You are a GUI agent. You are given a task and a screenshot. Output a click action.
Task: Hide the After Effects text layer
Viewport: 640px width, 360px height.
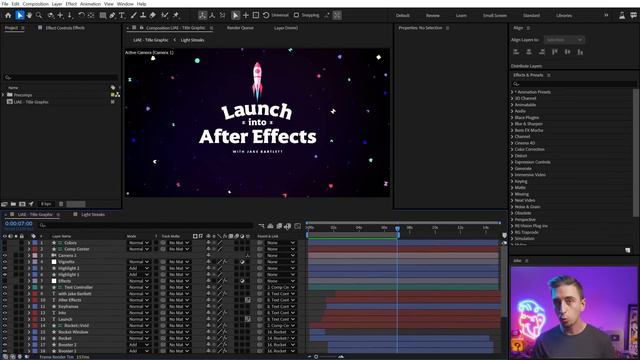pos(5,300)
